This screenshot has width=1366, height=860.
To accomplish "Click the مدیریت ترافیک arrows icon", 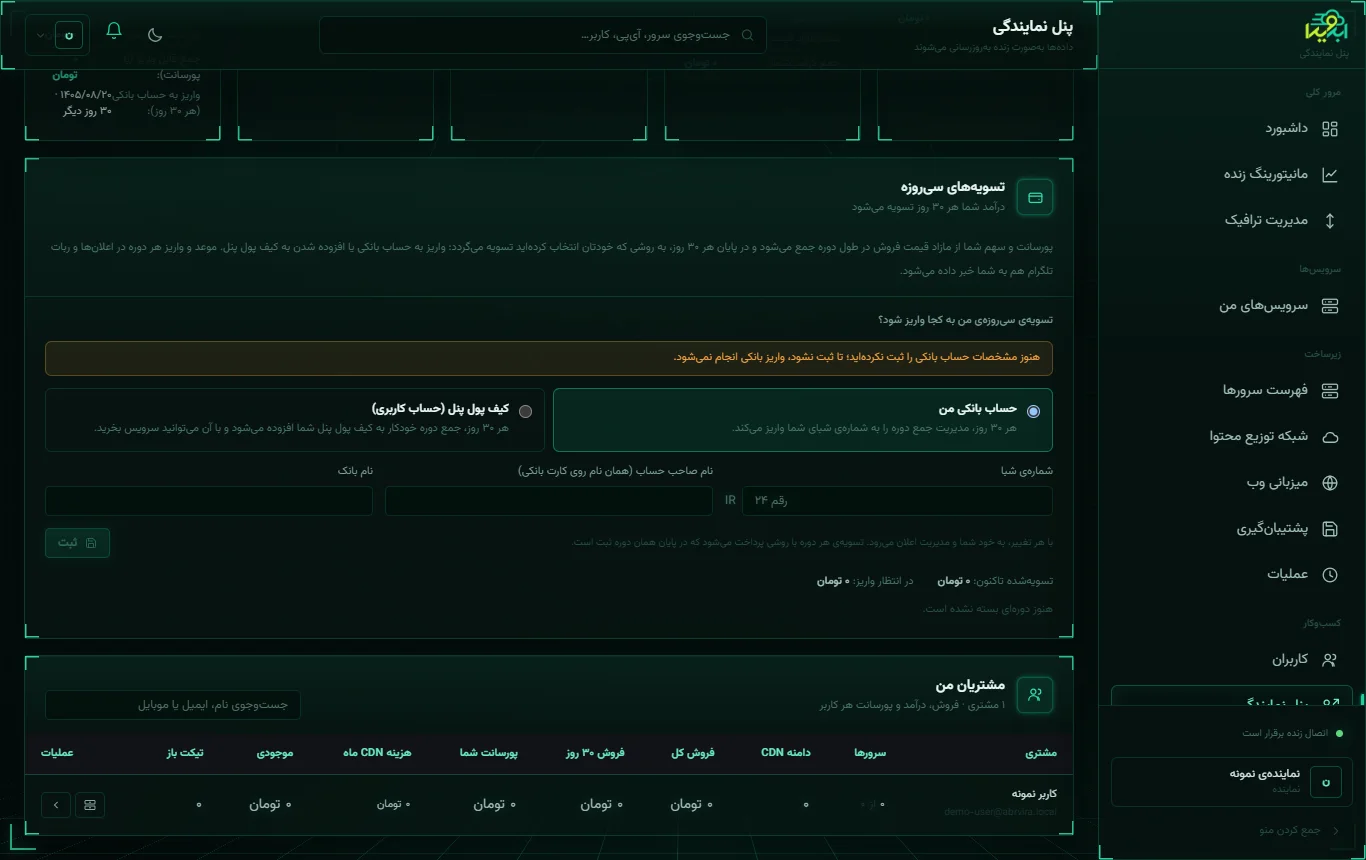I will point(1329,220).
